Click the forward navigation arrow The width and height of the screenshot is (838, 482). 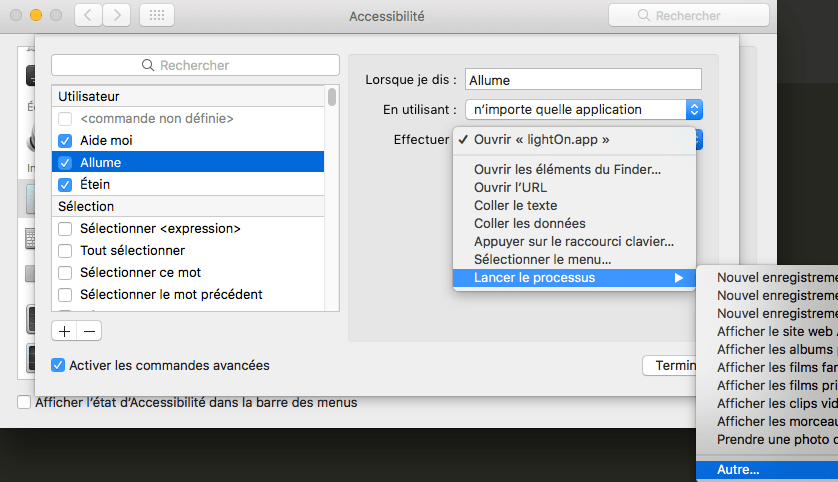click(117, 15)
